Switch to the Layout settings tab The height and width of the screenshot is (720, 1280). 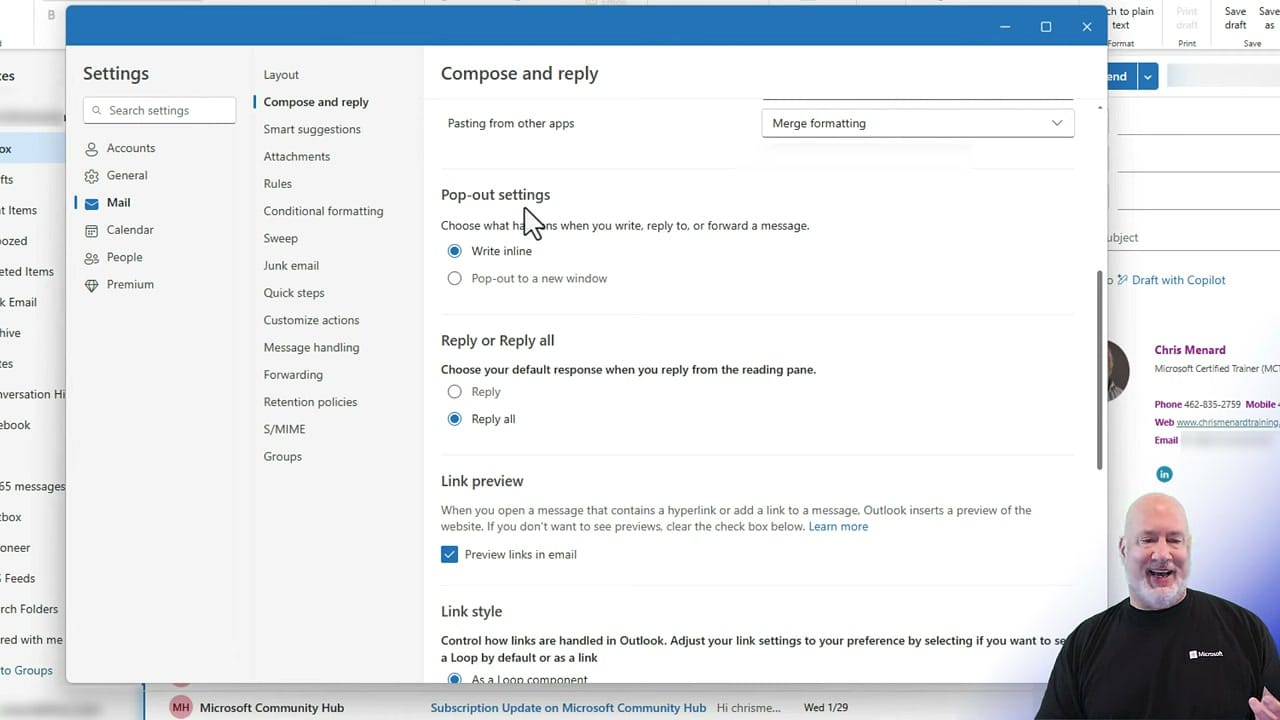click(281, 74)
